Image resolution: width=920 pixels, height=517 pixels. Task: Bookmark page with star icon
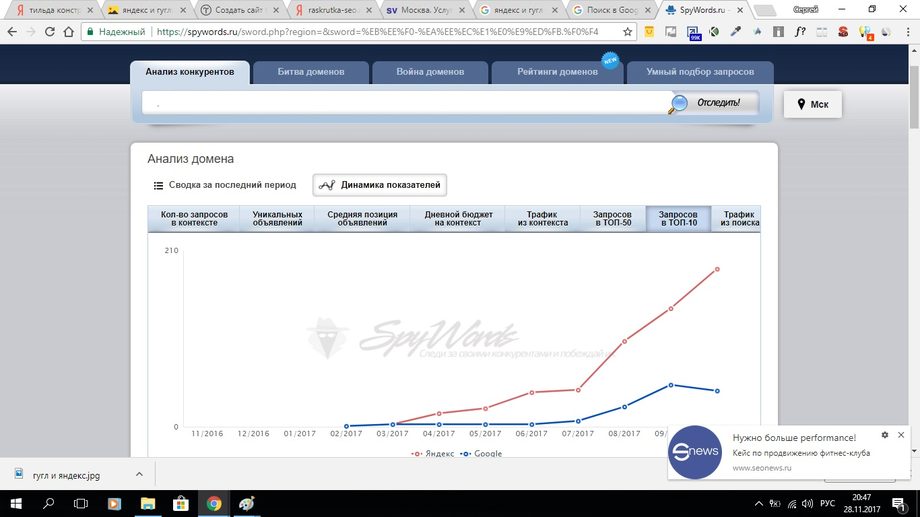pos(627,32)
